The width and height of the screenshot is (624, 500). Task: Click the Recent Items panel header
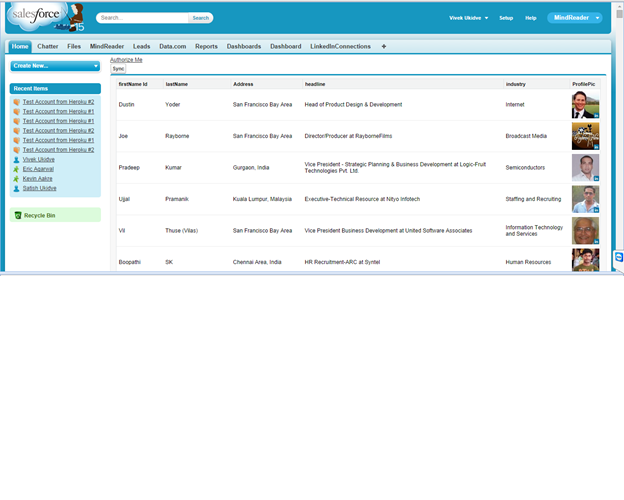(x=55, y=88)
